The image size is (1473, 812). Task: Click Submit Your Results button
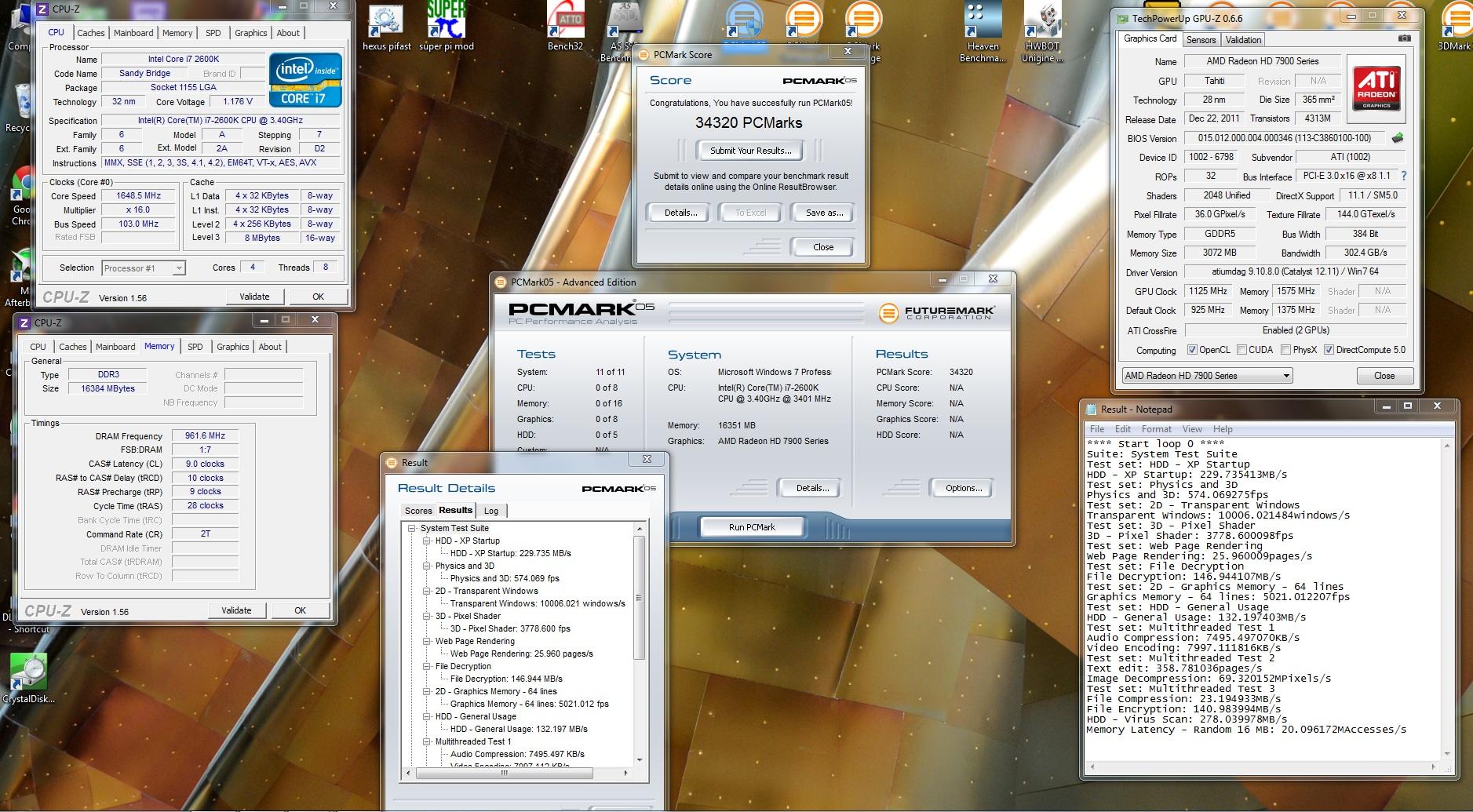point(751,151)
